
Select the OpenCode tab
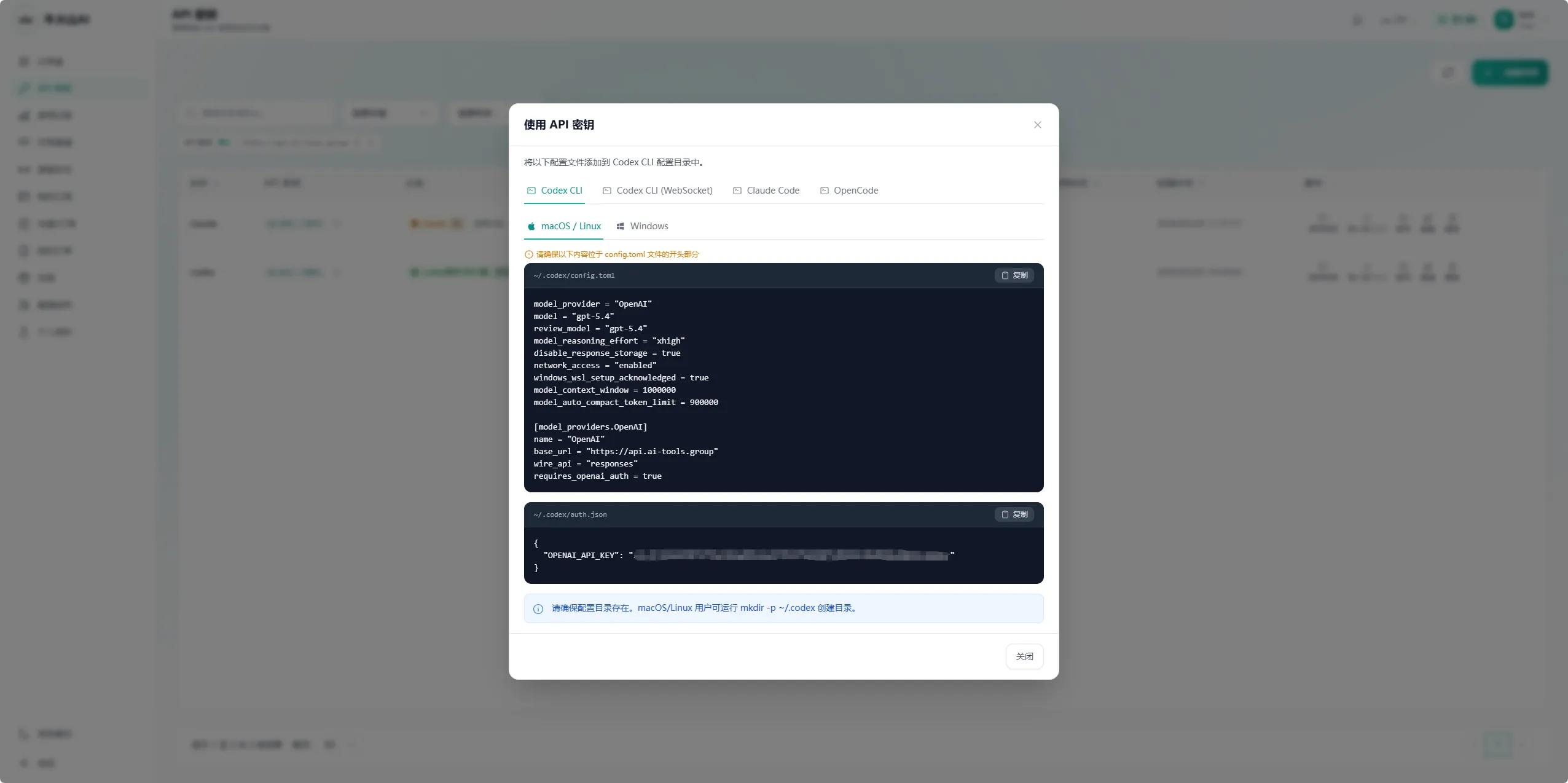tap(849, 191)
